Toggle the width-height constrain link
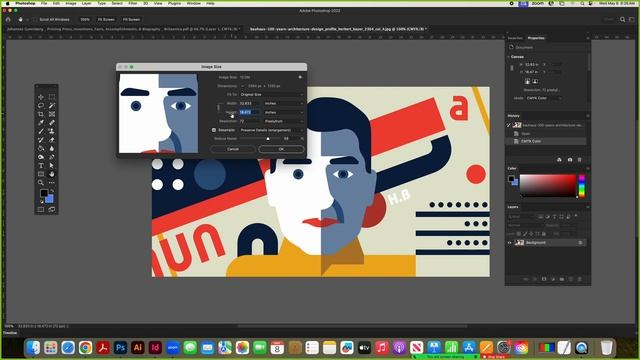 pyautogui.click(x=218, y=108)
